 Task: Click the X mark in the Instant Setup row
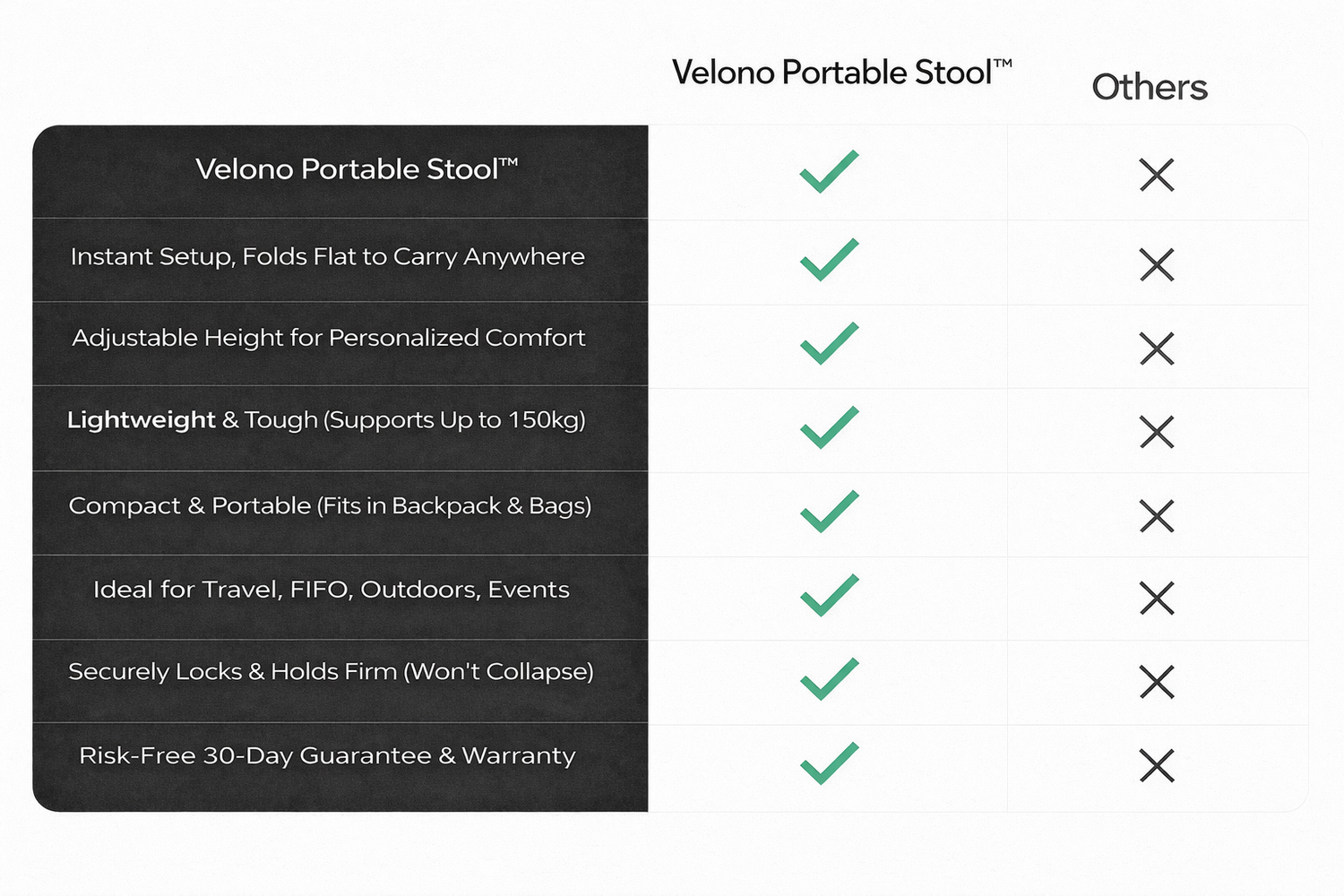[1157, 265]
